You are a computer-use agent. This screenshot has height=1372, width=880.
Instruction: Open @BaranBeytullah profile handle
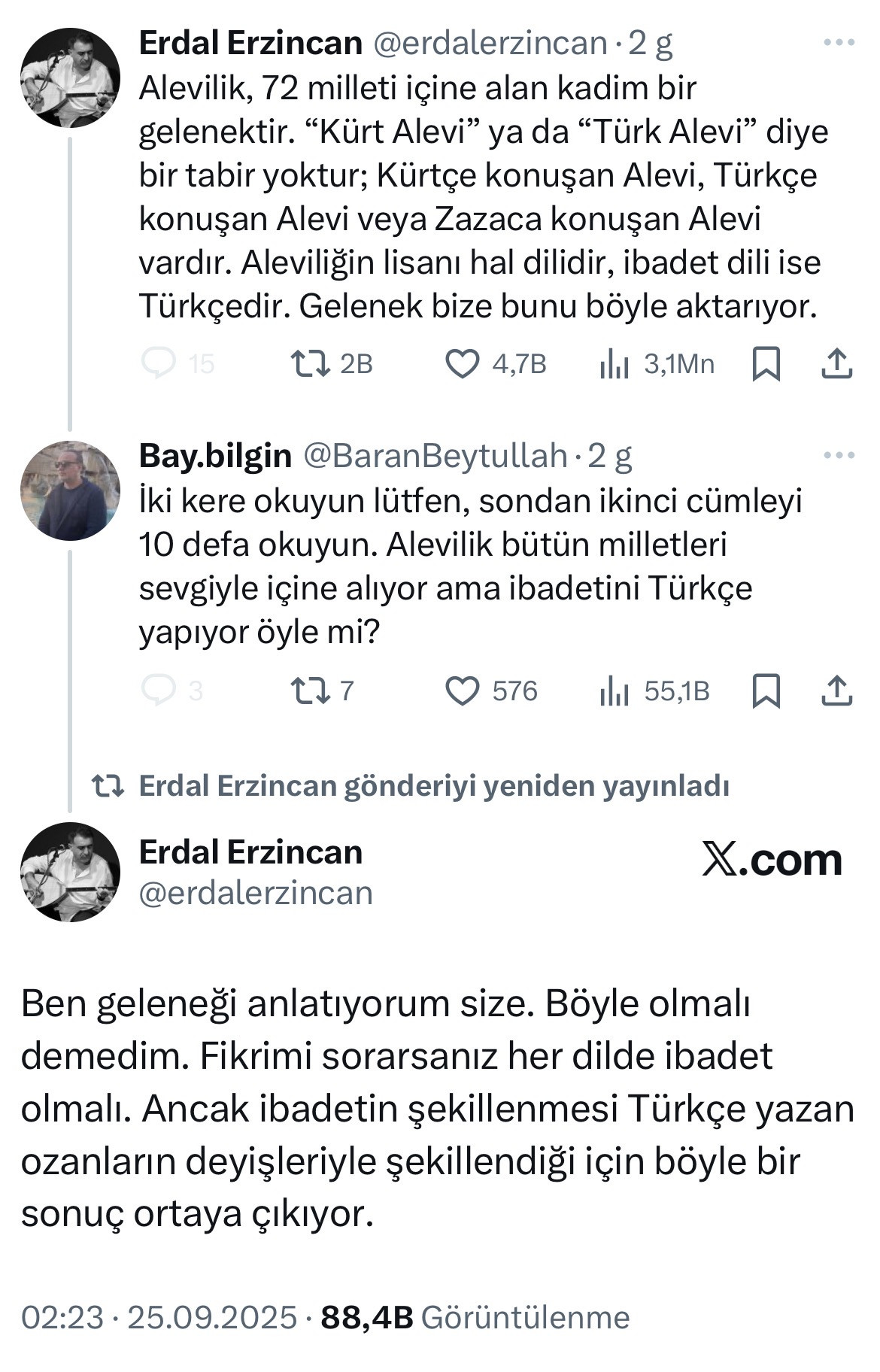tap(435, 456)
